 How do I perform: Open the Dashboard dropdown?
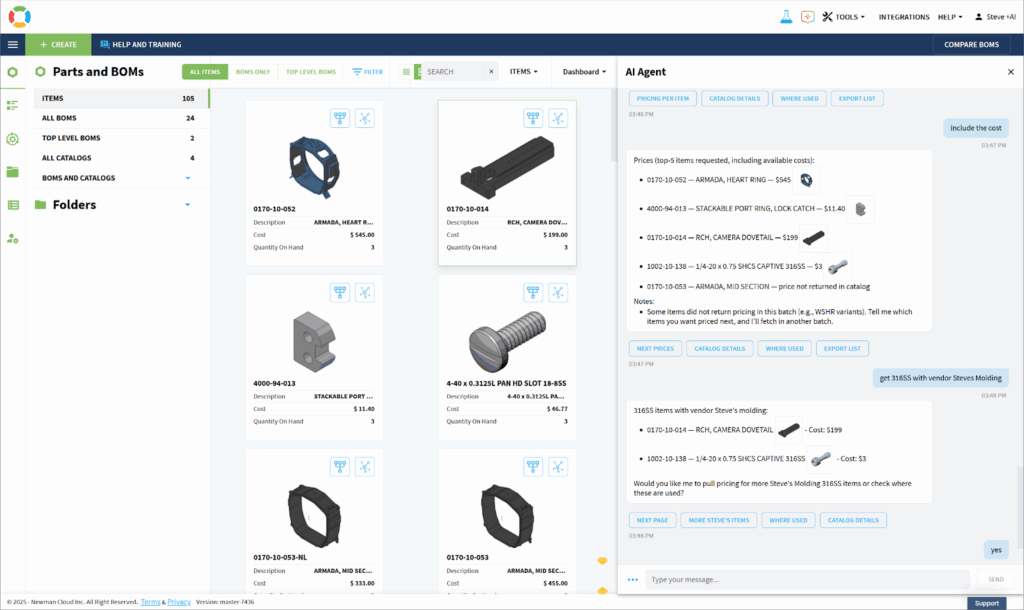click(x=585, y=72)
